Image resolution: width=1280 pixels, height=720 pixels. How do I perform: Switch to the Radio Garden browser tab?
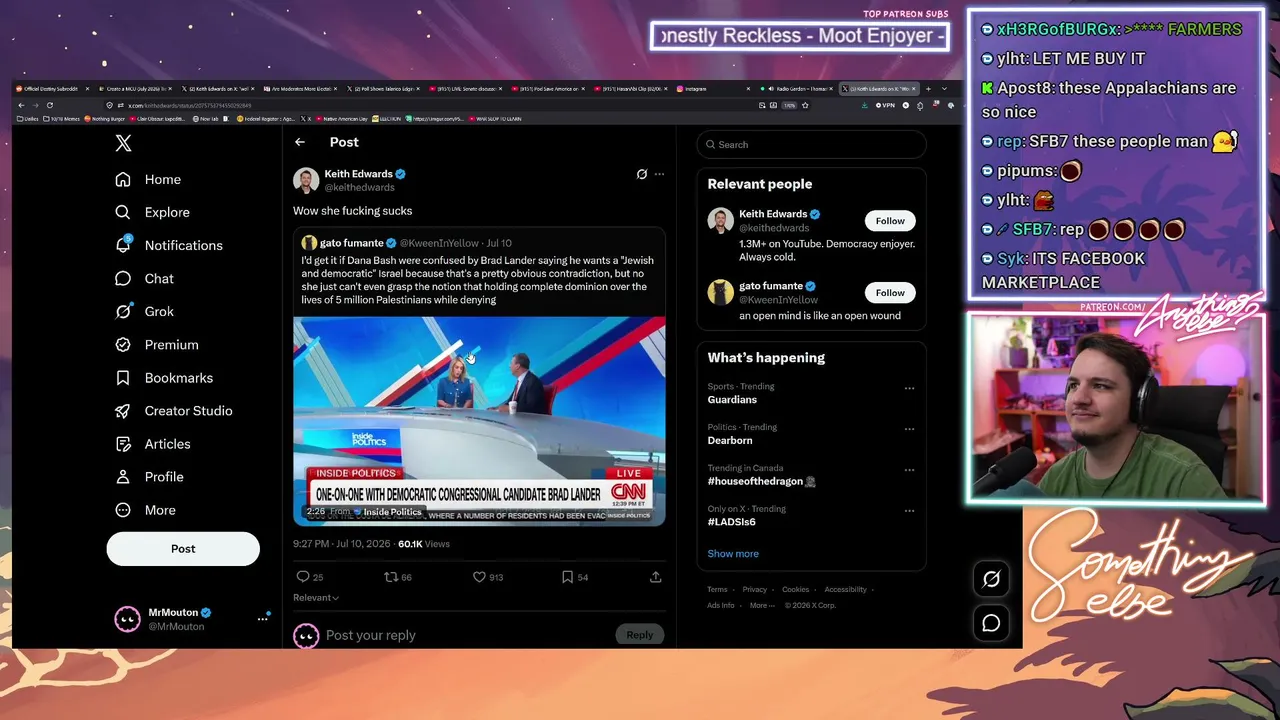(796, 89)
